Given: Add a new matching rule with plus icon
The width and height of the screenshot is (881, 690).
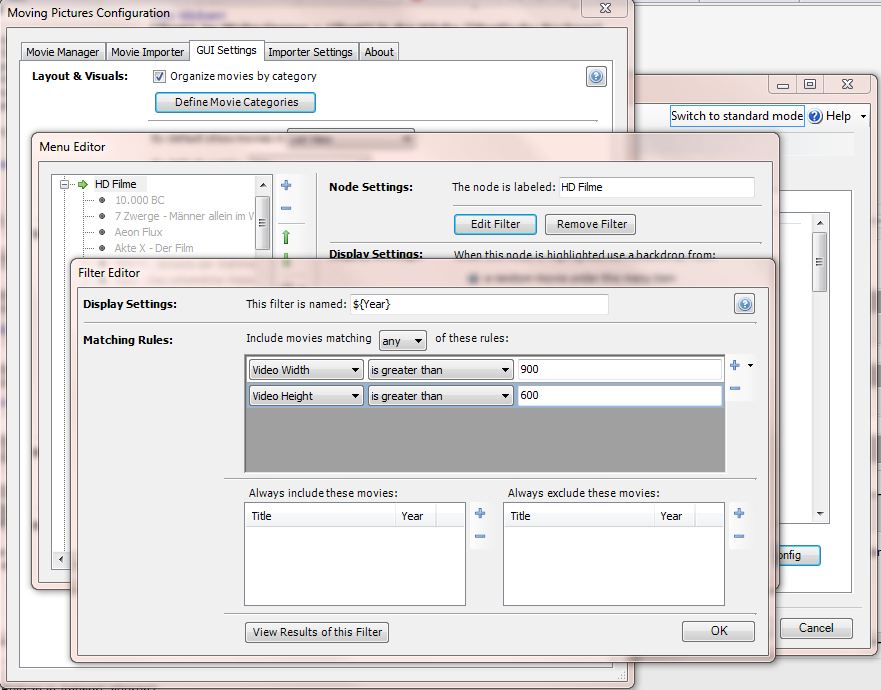Looking at the screenshot, I should (734, 365).
